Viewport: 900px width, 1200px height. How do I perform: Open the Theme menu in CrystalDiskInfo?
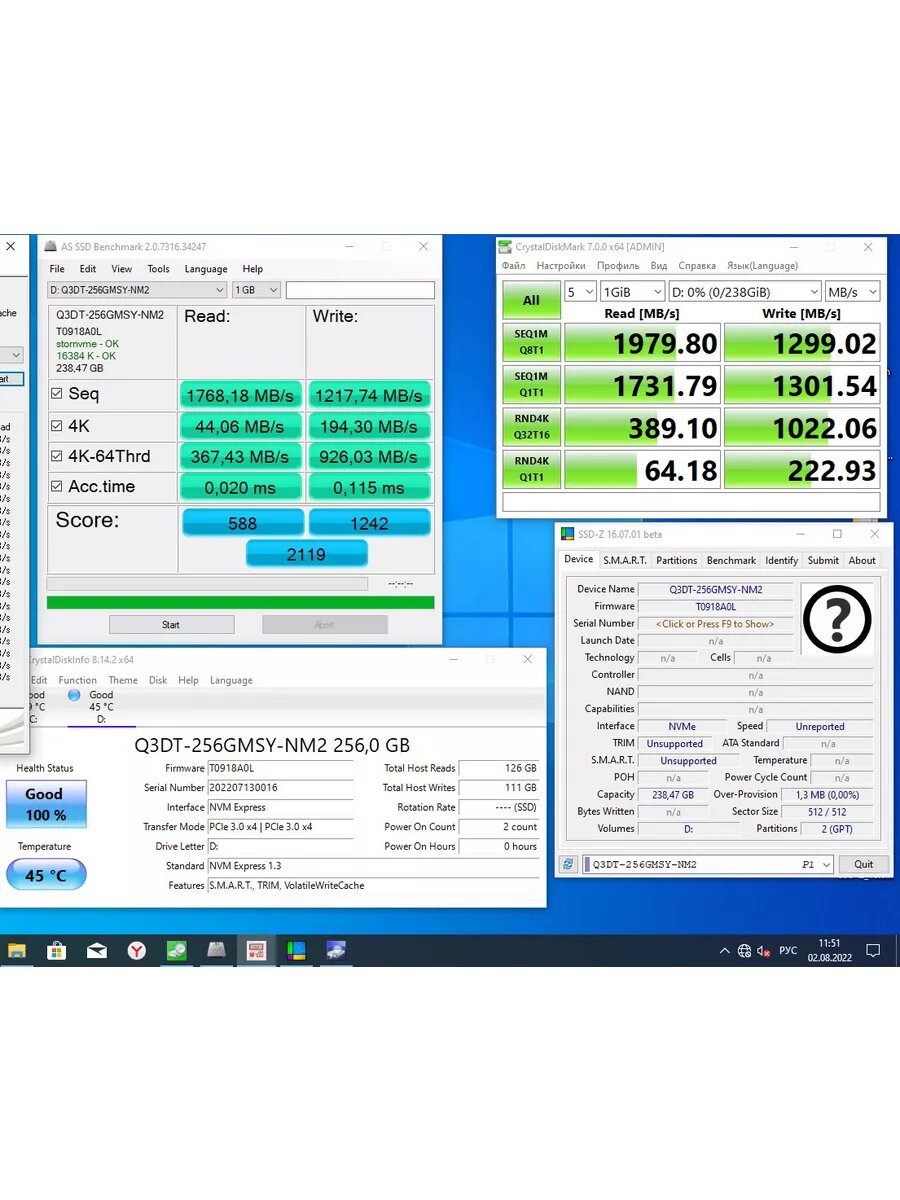click(x=123, y=680)
